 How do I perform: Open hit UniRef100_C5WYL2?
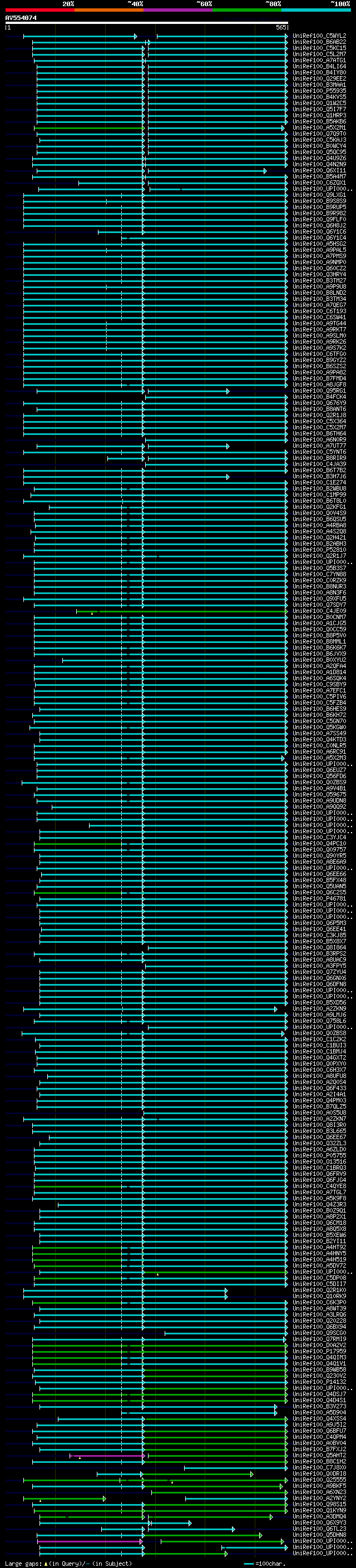tap(319, 36)
